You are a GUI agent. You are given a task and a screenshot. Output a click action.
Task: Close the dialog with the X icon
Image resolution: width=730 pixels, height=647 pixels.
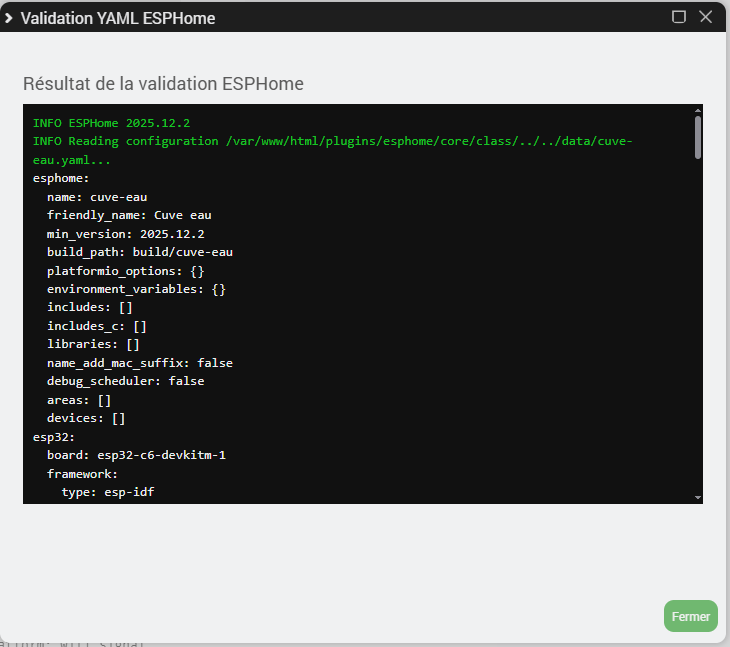(706, 17)
